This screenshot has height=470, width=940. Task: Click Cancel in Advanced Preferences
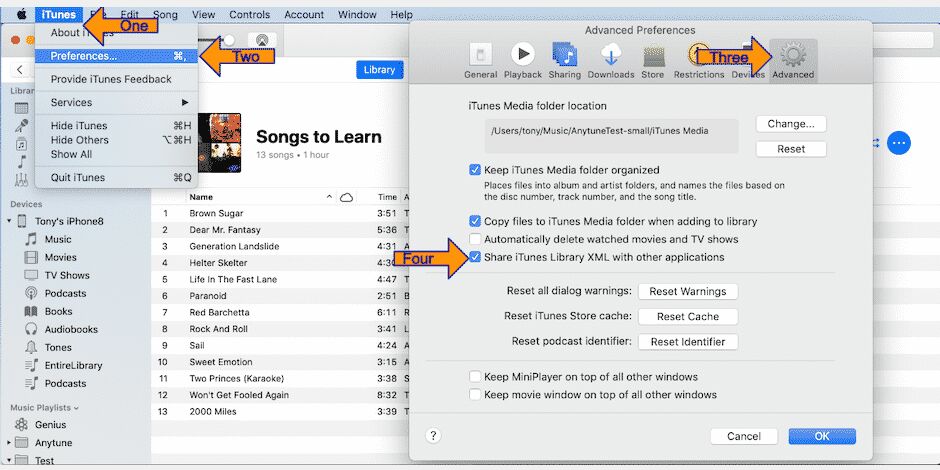[743, 436]
